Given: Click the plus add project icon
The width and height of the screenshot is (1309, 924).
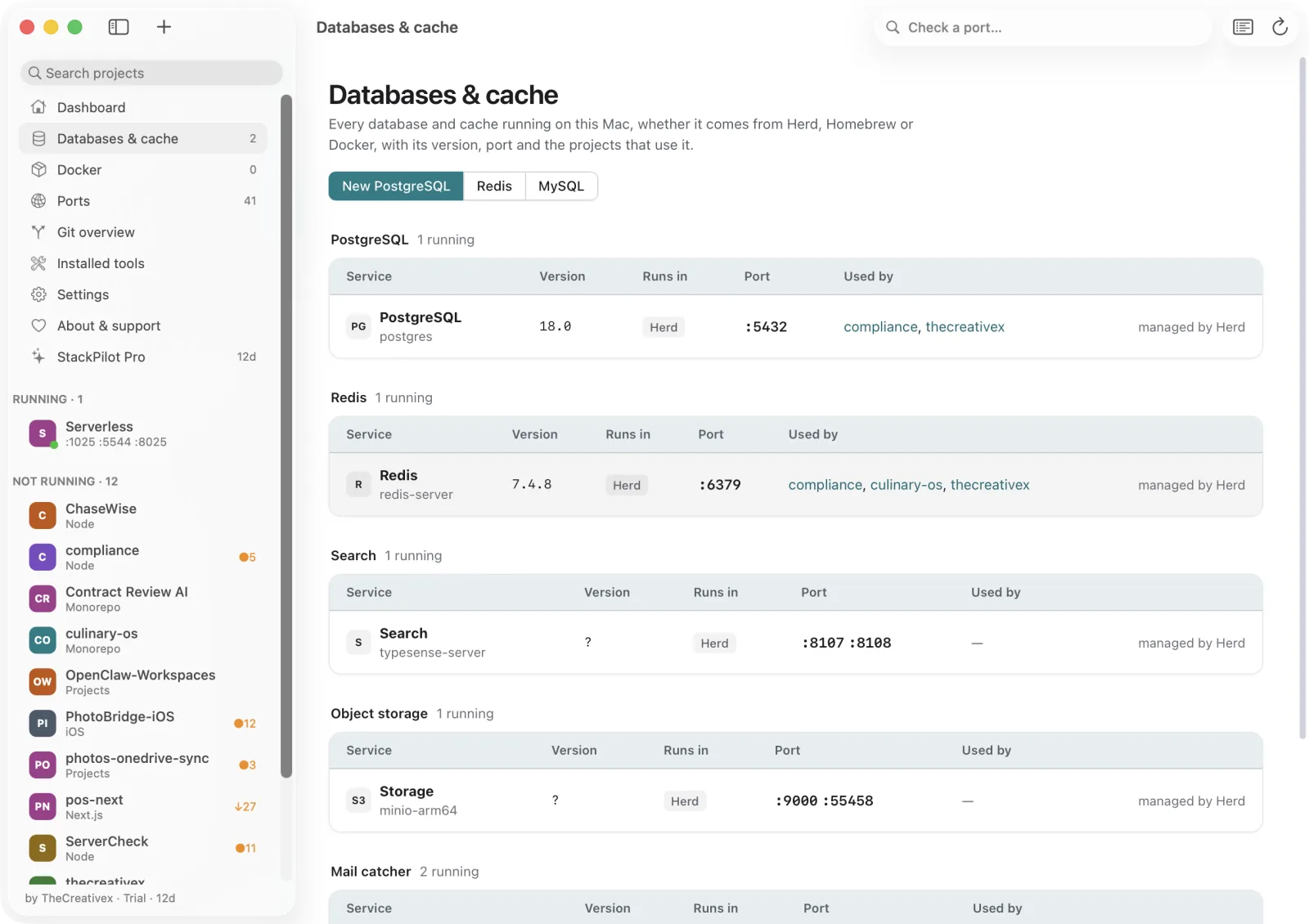Looking at the screenshot, I should (164, 27).
